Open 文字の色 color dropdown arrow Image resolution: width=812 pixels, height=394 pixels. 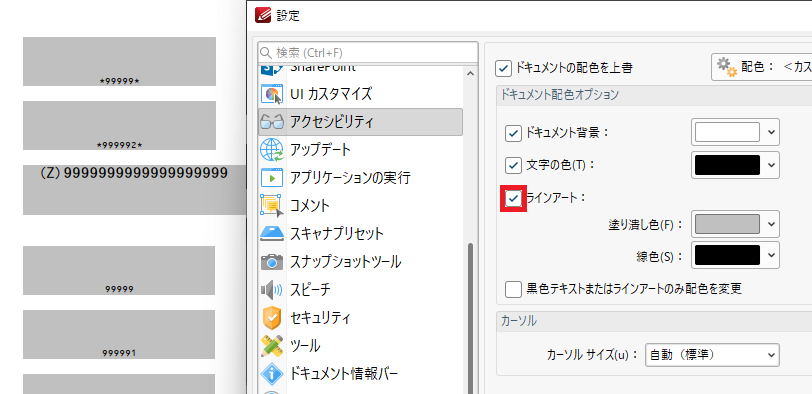tap(771, 165)
